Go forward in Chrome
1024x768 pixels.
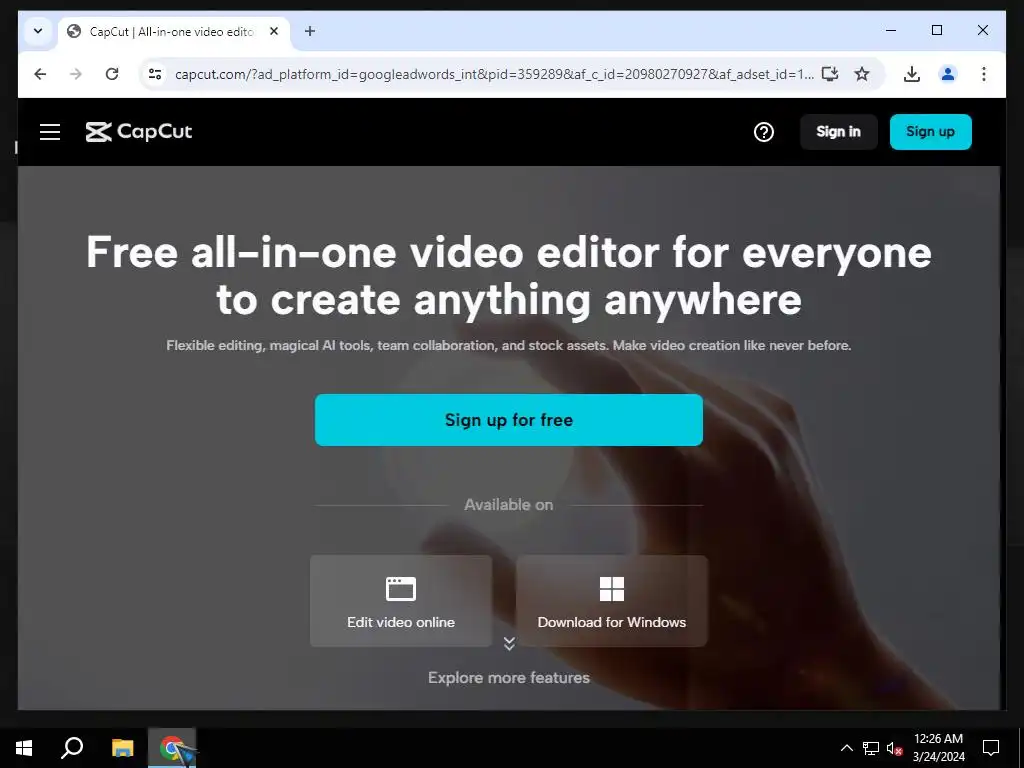76,74
